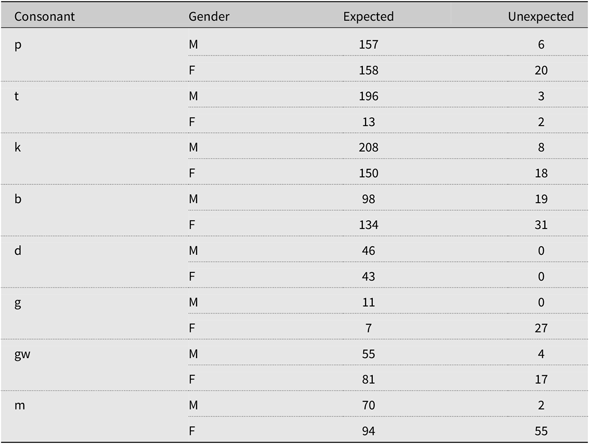Select consonant b row label
589x444 pixels.
click(18, 199)
